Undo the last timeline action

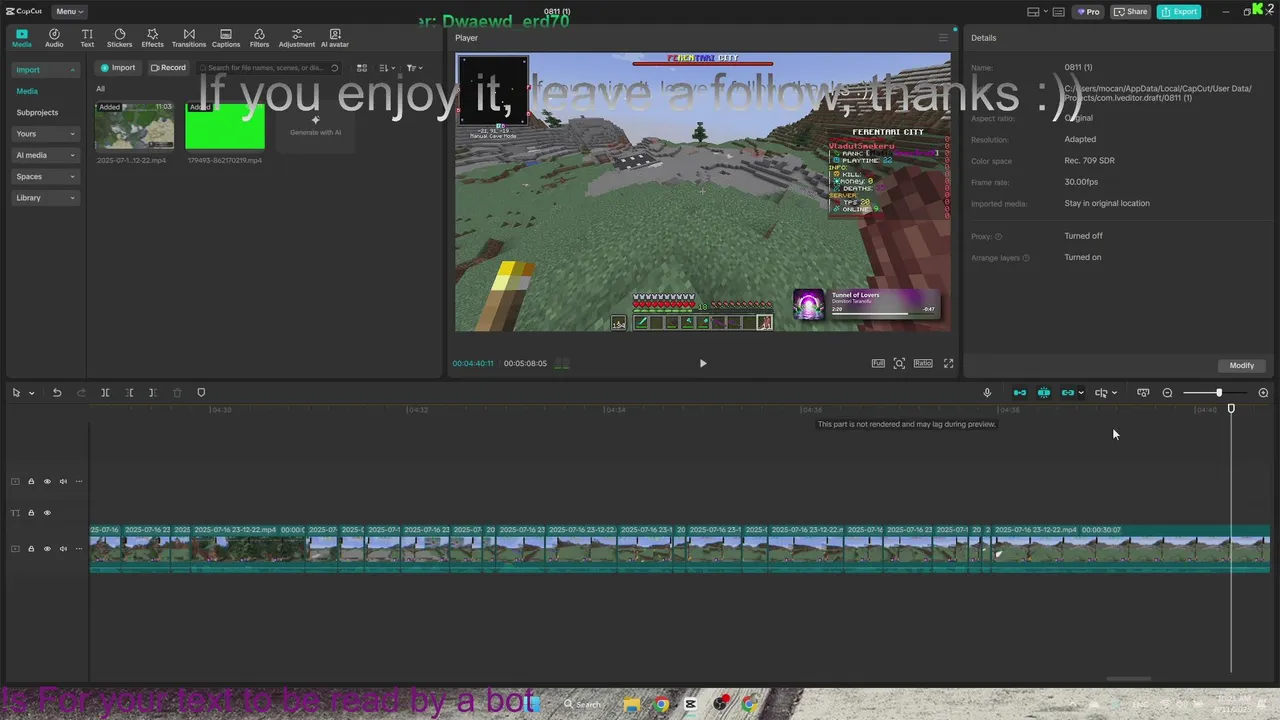tap(57, 393)
